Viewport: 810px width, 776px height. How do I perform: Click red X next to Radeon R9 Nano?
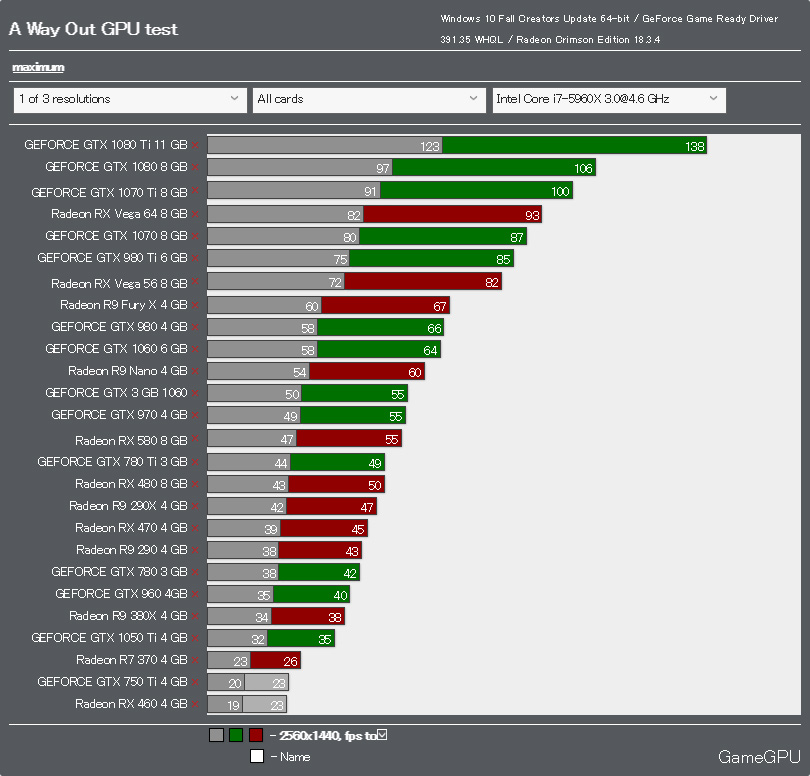pos(195,371)
